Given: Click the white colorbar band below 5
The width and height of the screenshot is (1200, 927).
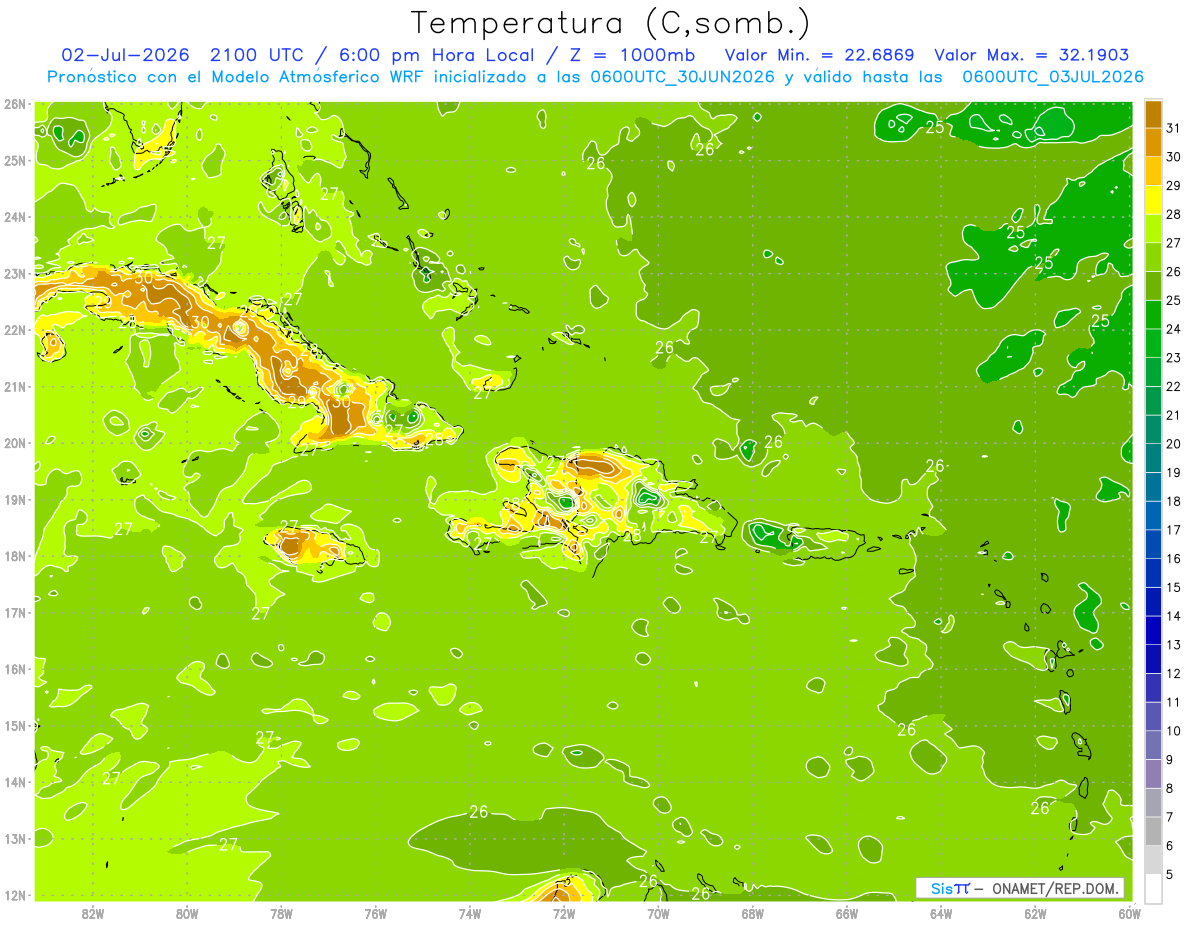Looking at the screenshot, I should coord(1153,888).
